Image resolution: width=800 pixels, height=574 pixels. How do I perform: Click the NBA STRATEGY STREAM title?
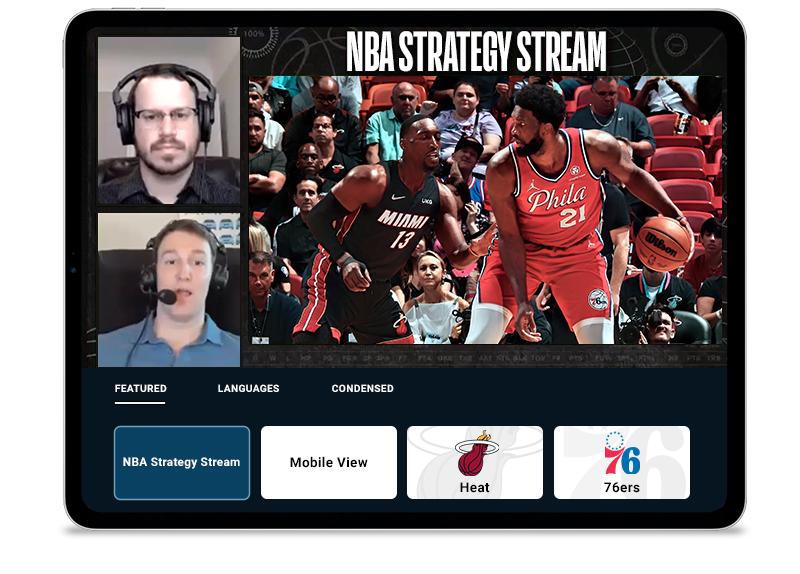pyautogui.click(x=476, y=52)
